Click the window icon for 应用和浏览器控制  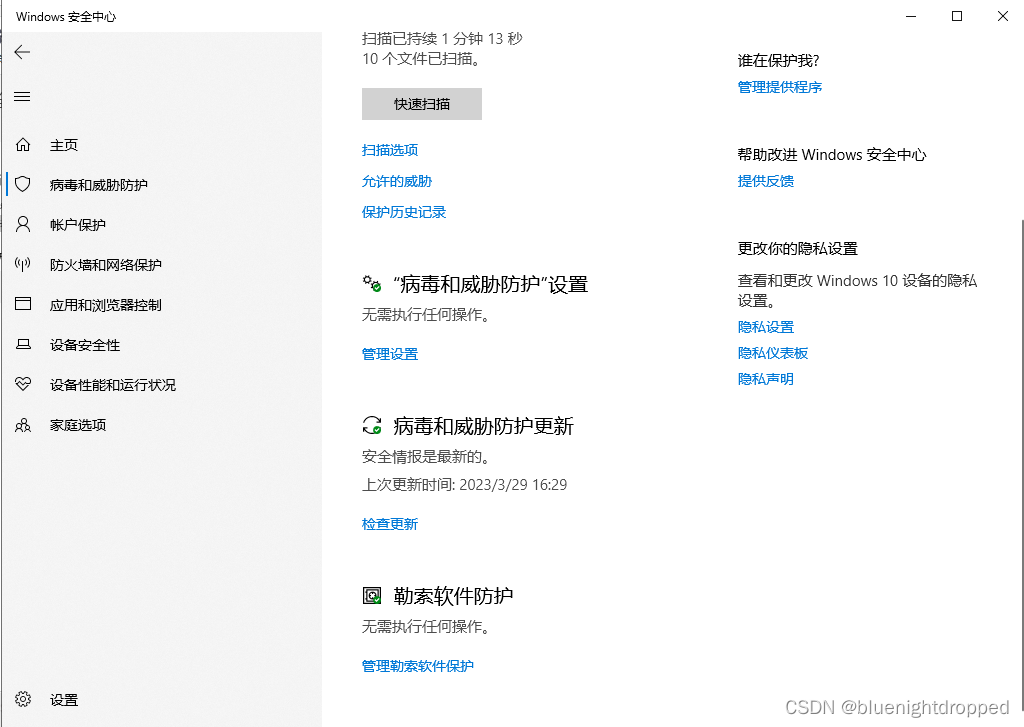[x=23, y=304]
